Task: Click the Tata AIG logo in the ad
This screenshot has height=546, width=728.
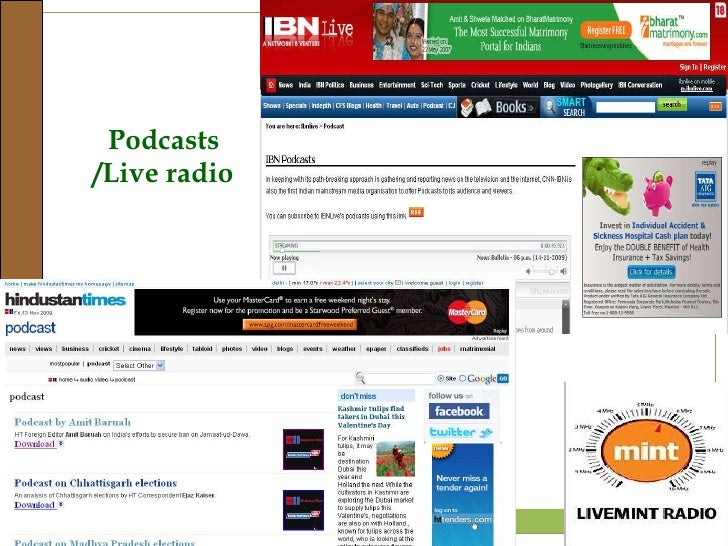Action: (705, 188)
